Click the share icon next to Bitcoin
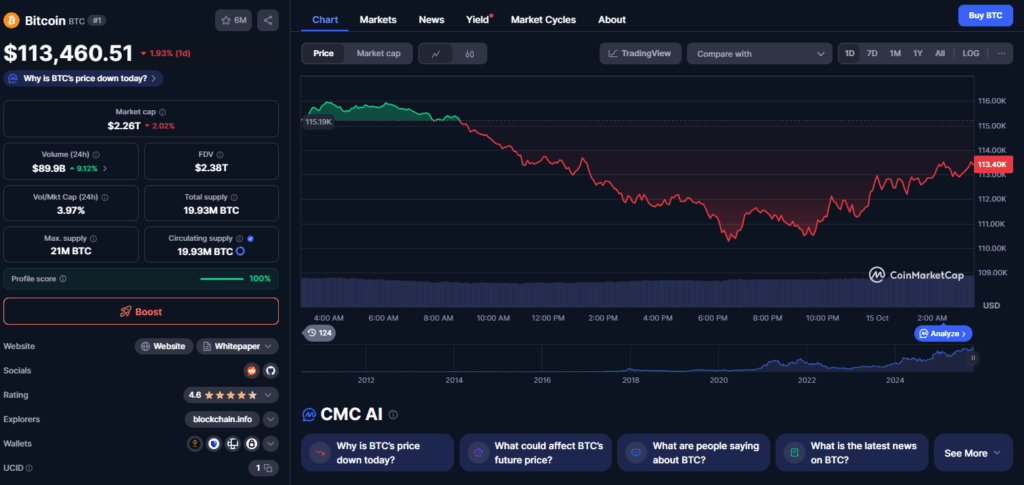 tap(268, 20)
